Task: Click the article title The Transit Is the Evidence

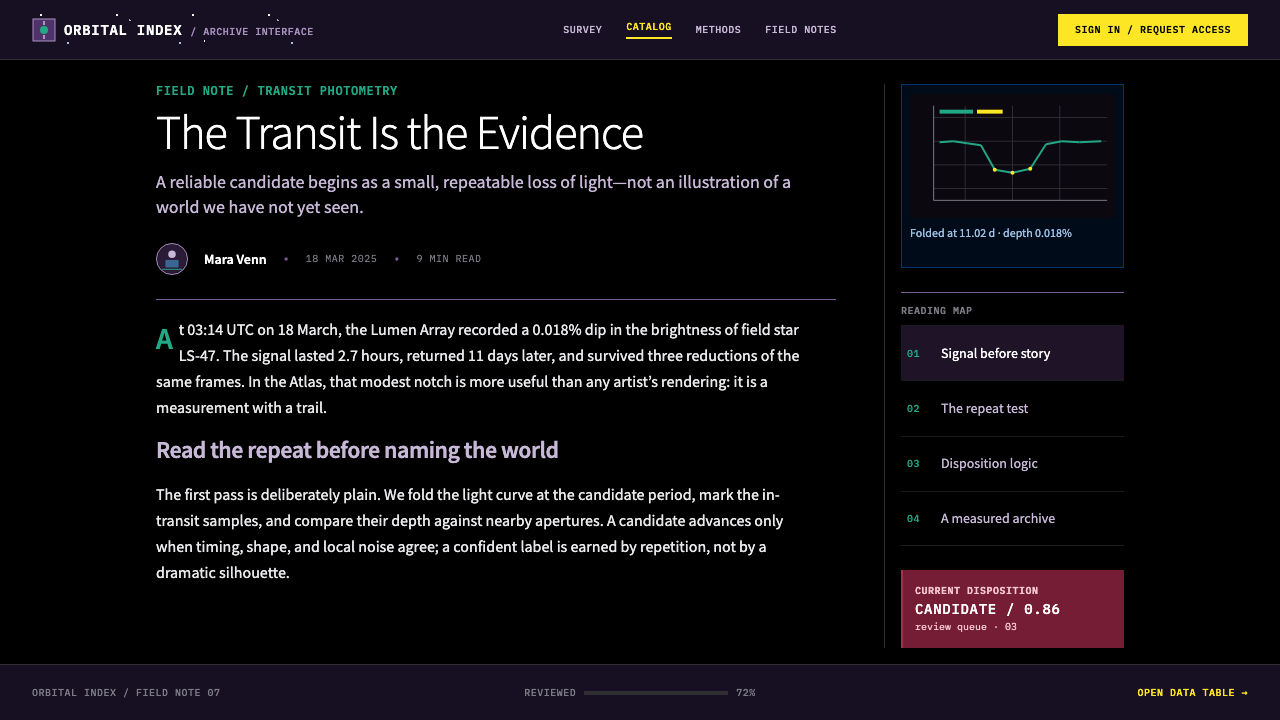Action: point(399,133)
